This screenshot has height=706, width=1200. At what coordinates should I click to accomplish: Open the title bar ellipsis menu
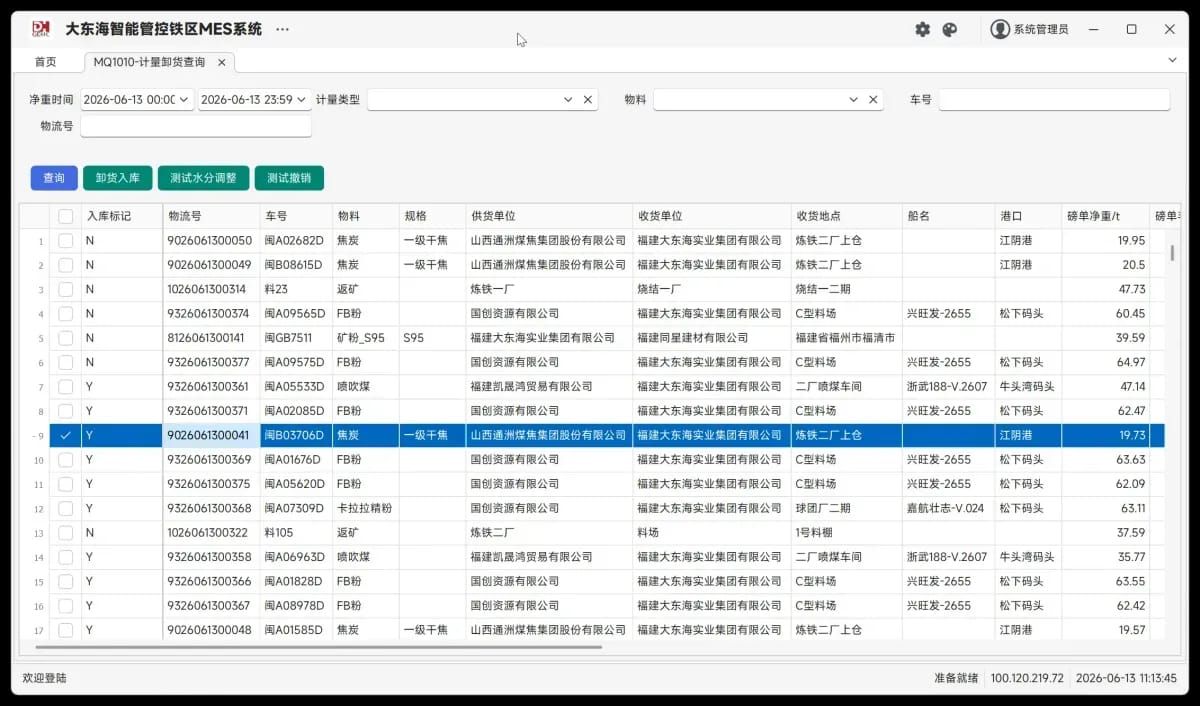coord(282,30)
